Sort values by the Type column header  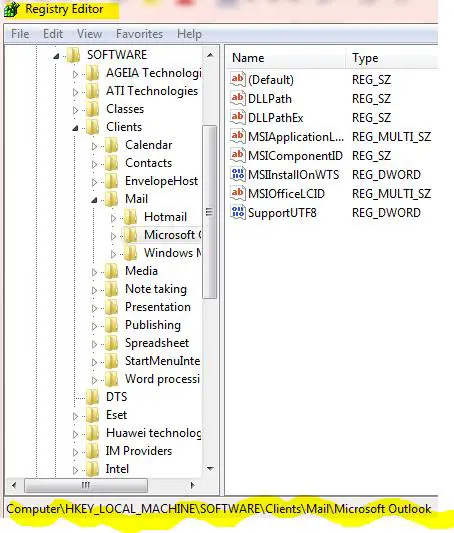coord(391,58)
